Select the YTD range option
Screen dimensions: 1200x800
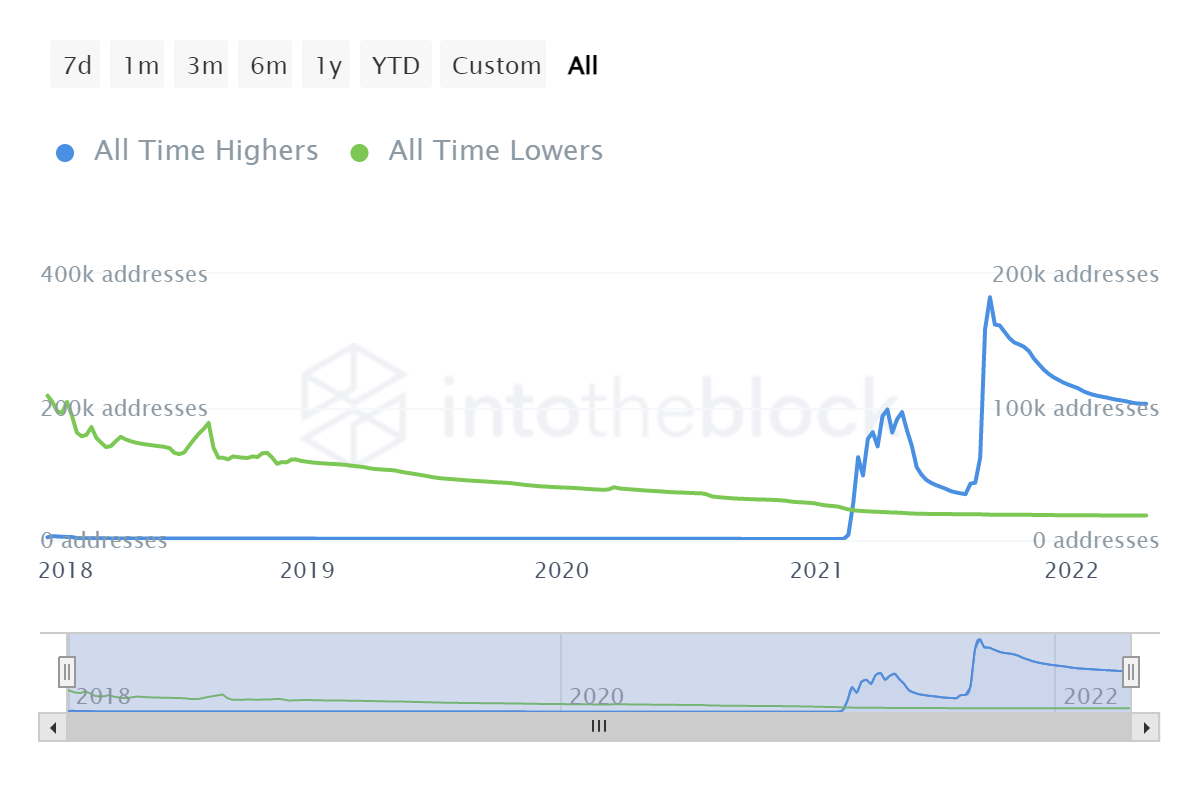click(396, 66)
